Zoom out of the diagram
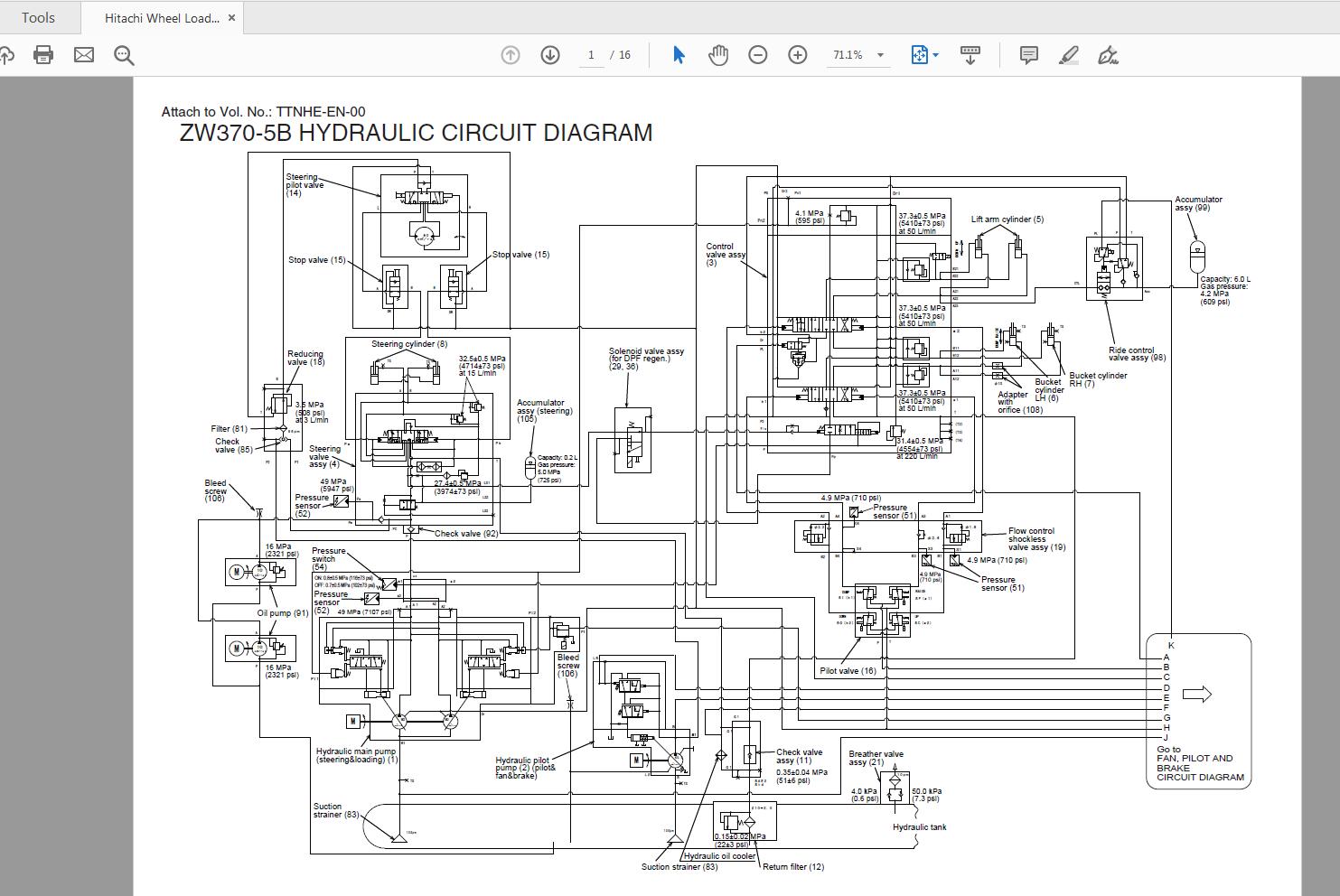Screen dimensions: 1340x896 pyautogui.click(x=758, y=54)
